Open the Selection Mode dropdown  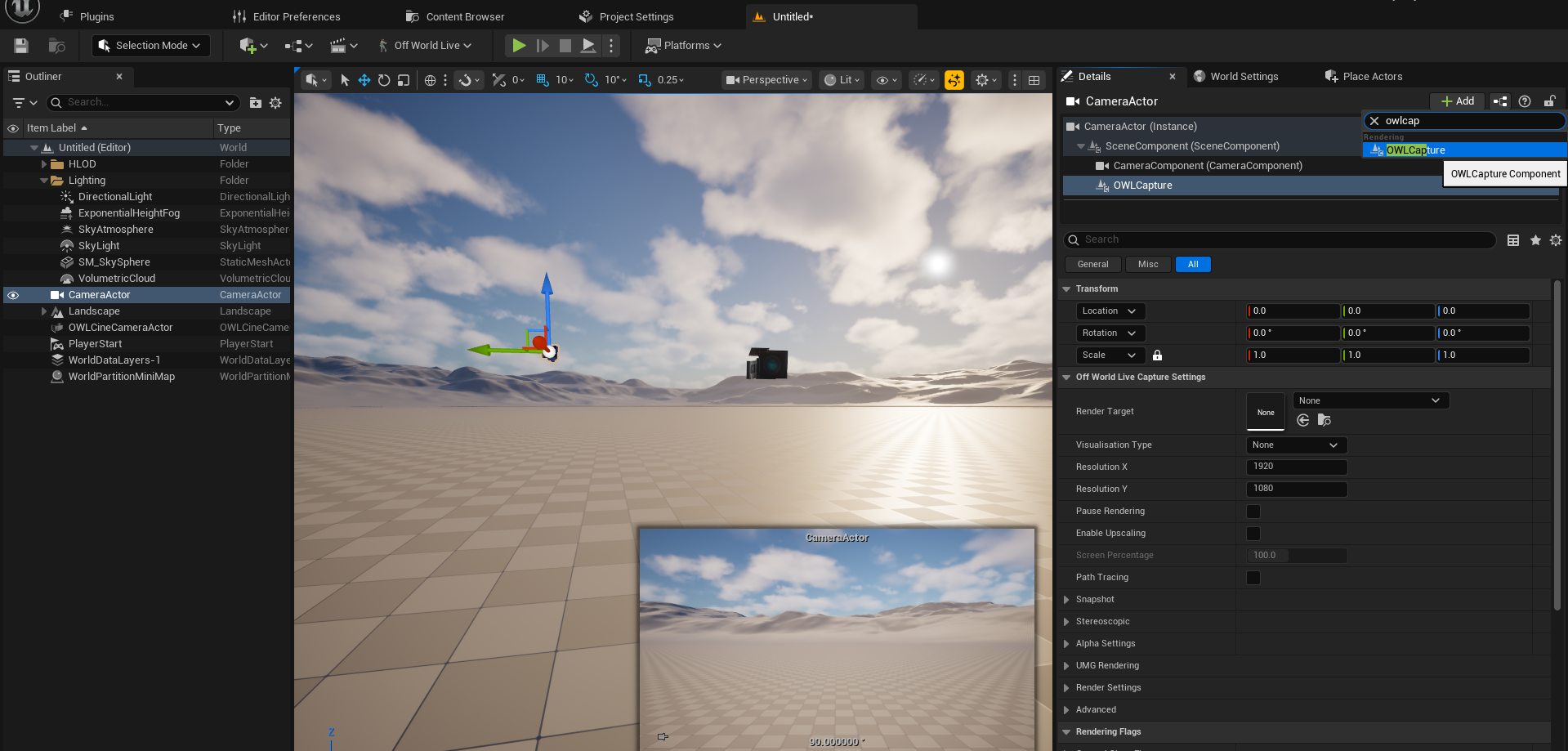coord(150,46)
